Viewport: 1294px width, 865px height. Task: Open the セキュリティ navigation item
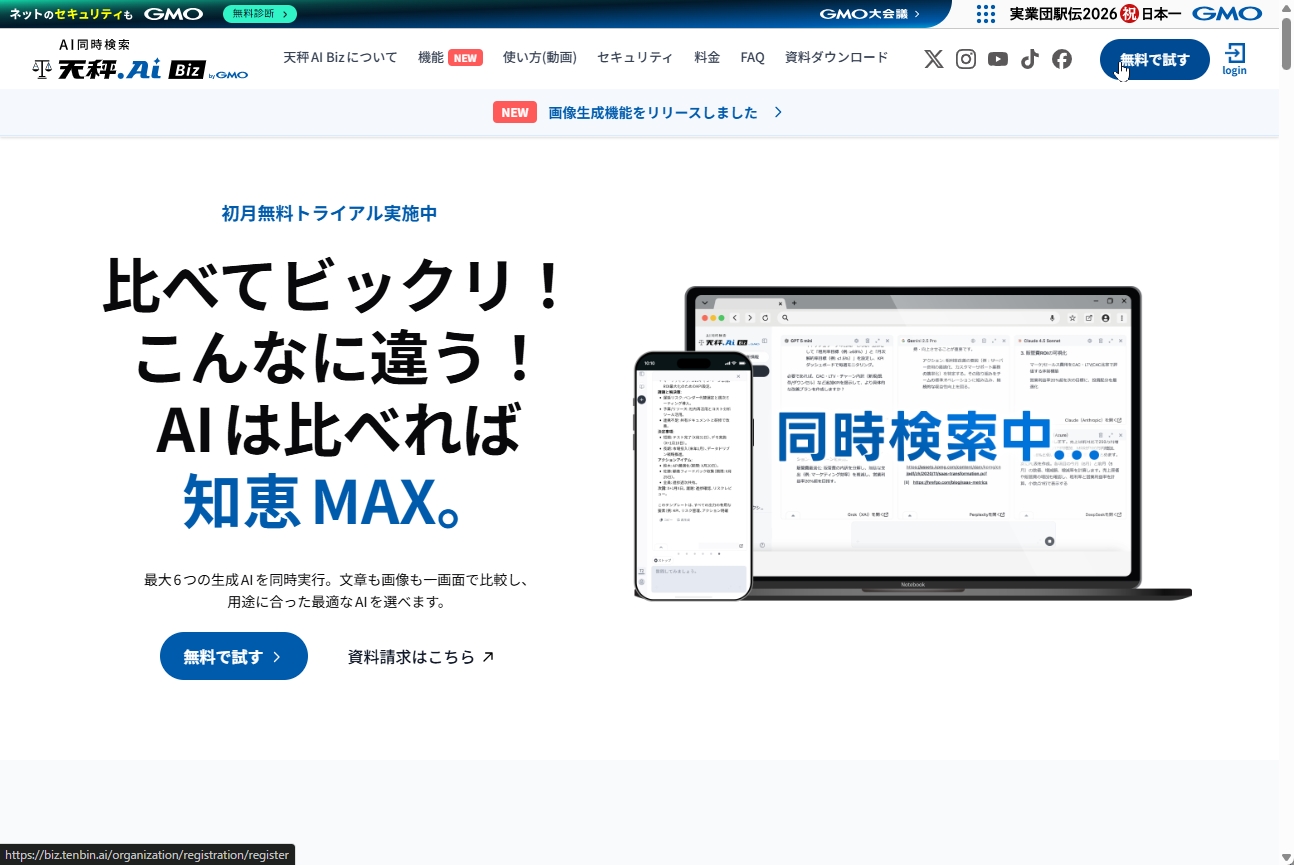[x=635, y=57]
